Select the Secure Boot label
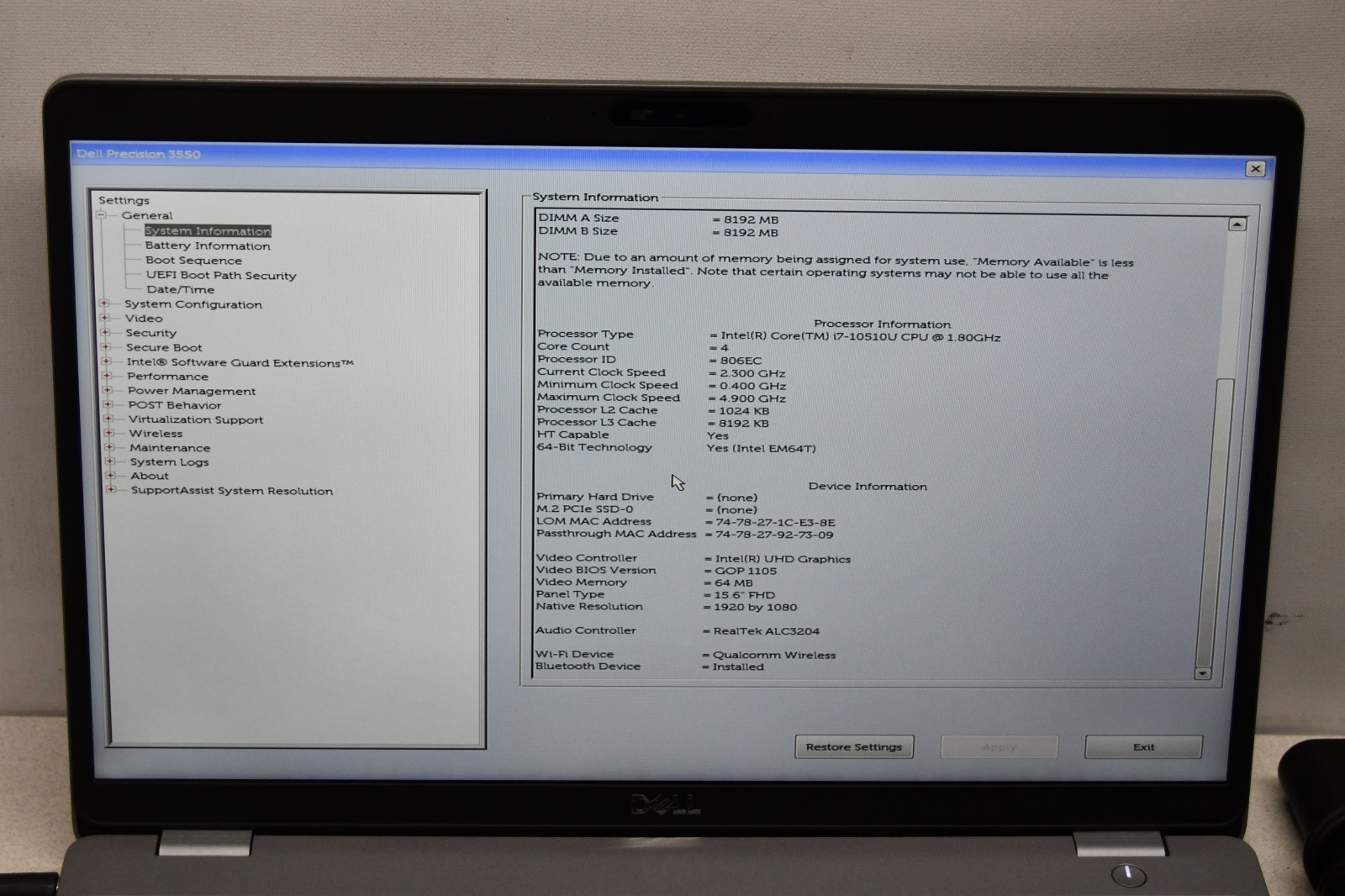 pyautogui.click(x=164, y=347)
